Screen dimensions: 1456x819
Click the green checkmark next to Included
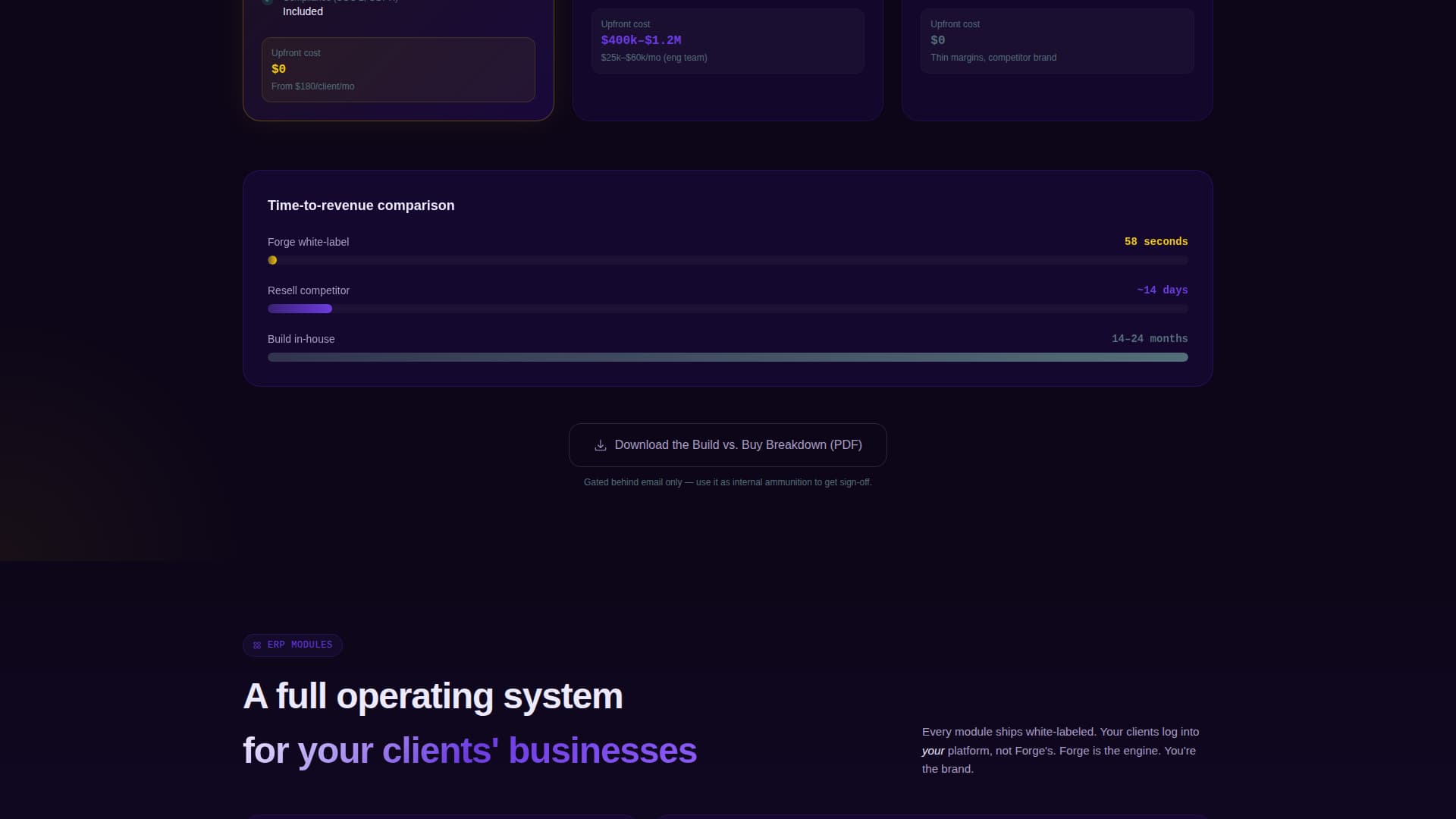coord(268,2)
